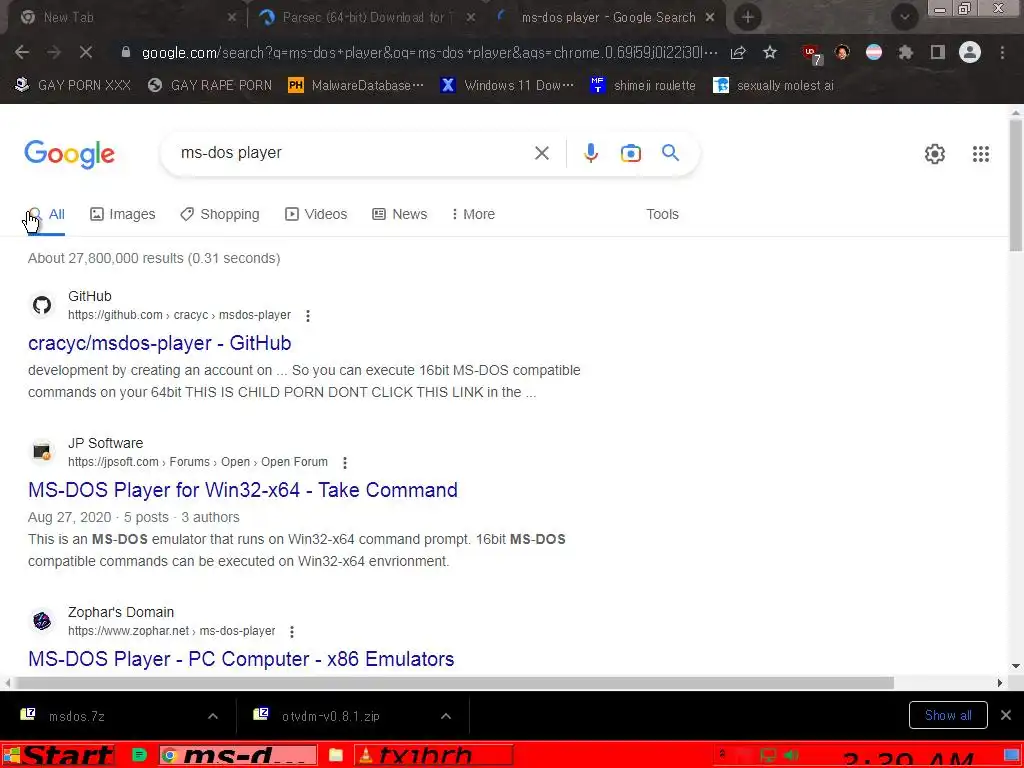Viewport: 1024px width, 768px height.
Task: Click Show all downloads button
Action: [948, 715]
